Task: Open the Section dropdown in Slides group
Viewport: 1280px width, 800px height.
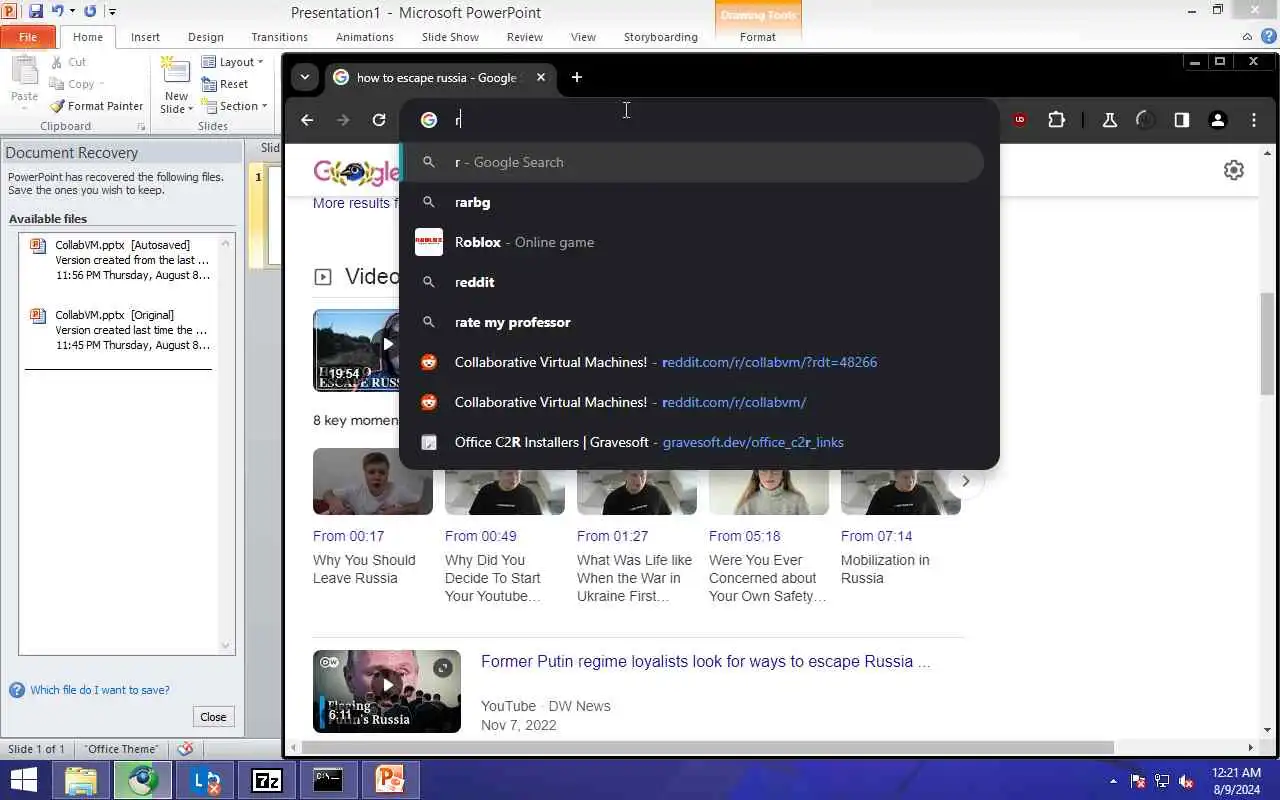Action: [x=234, y=106]
